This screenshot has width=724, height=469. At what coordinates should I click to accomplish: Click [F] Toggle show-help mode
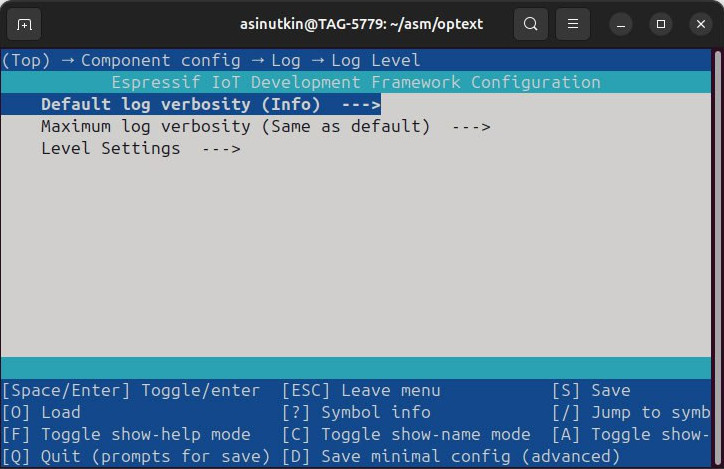[126, 434]
